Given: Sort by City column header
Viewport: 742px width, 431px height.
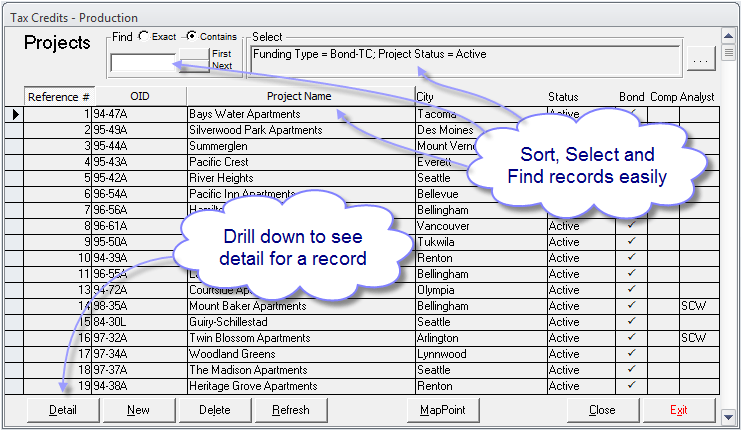Looking at the screenshot, I should 424,97.
